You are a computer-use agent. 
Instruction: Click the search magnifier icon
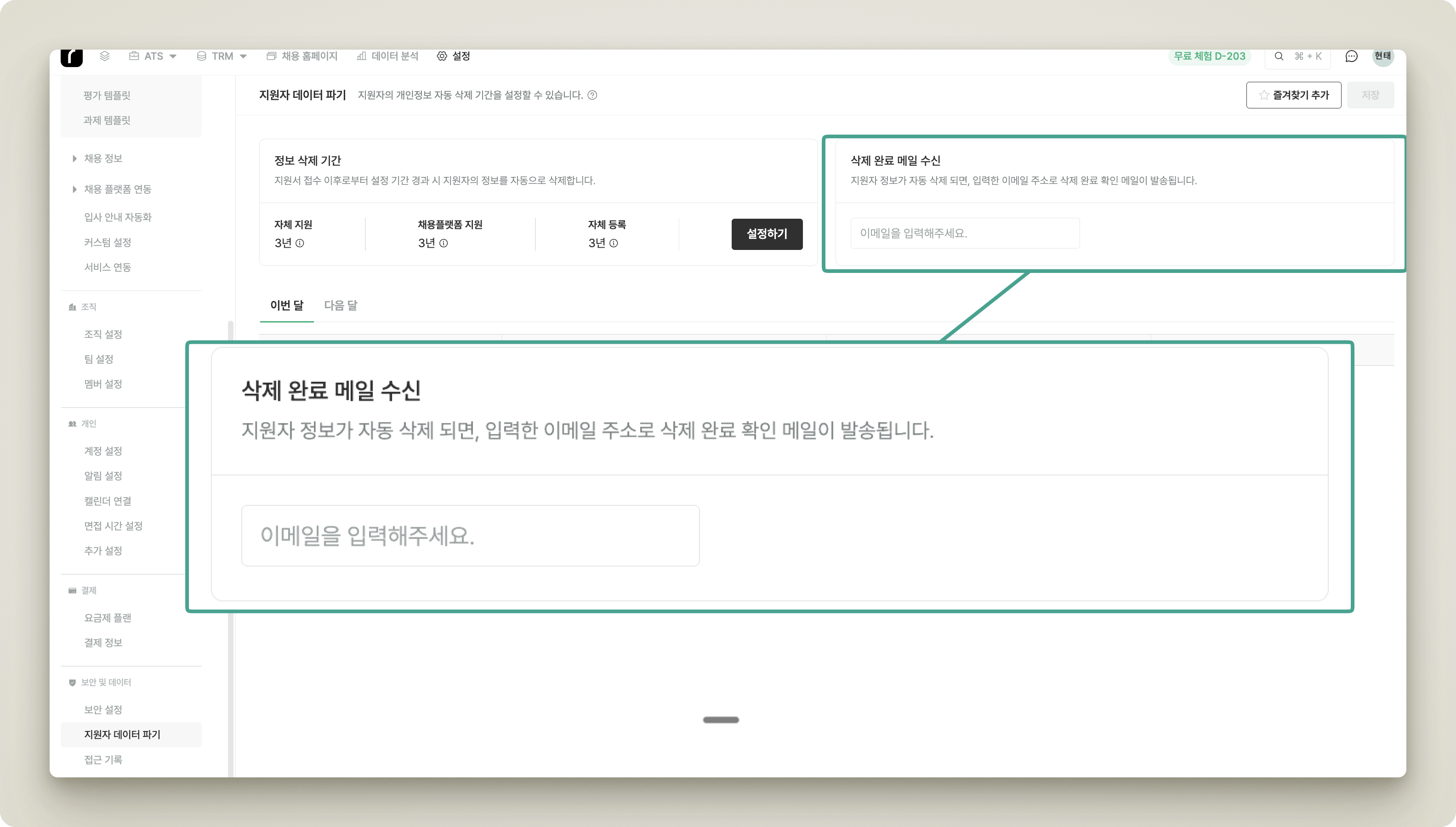point(1279,56)
